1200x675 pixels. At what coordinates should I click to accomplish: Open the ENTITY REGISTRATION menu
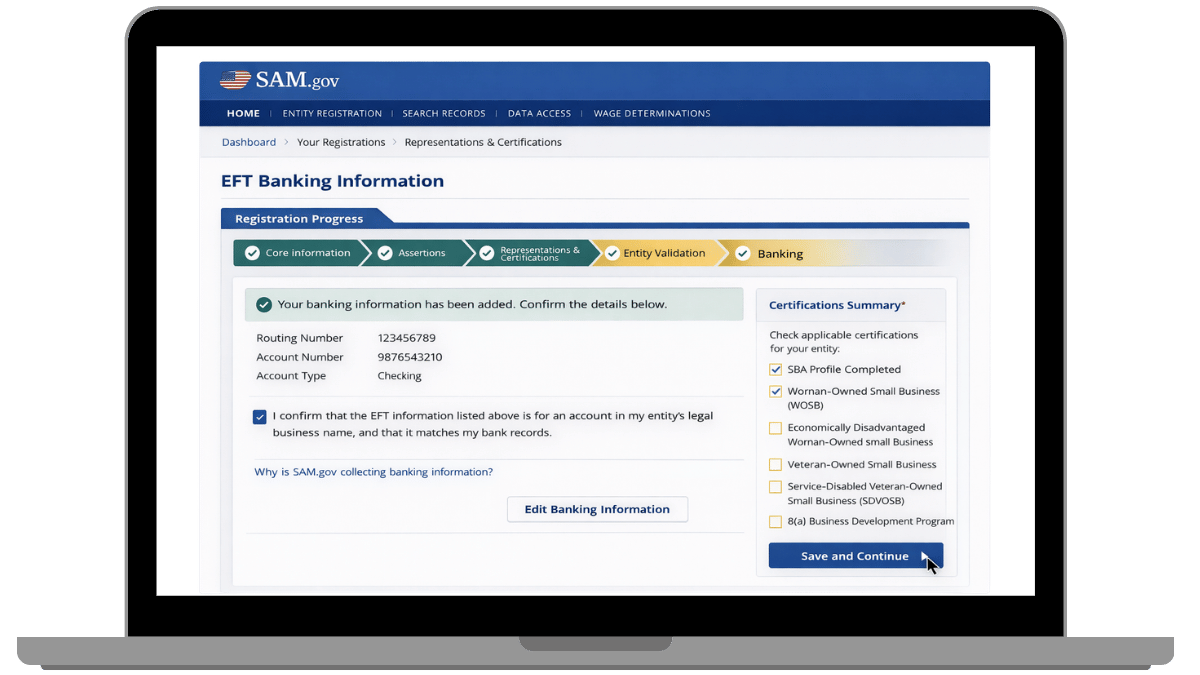[332, 113]
